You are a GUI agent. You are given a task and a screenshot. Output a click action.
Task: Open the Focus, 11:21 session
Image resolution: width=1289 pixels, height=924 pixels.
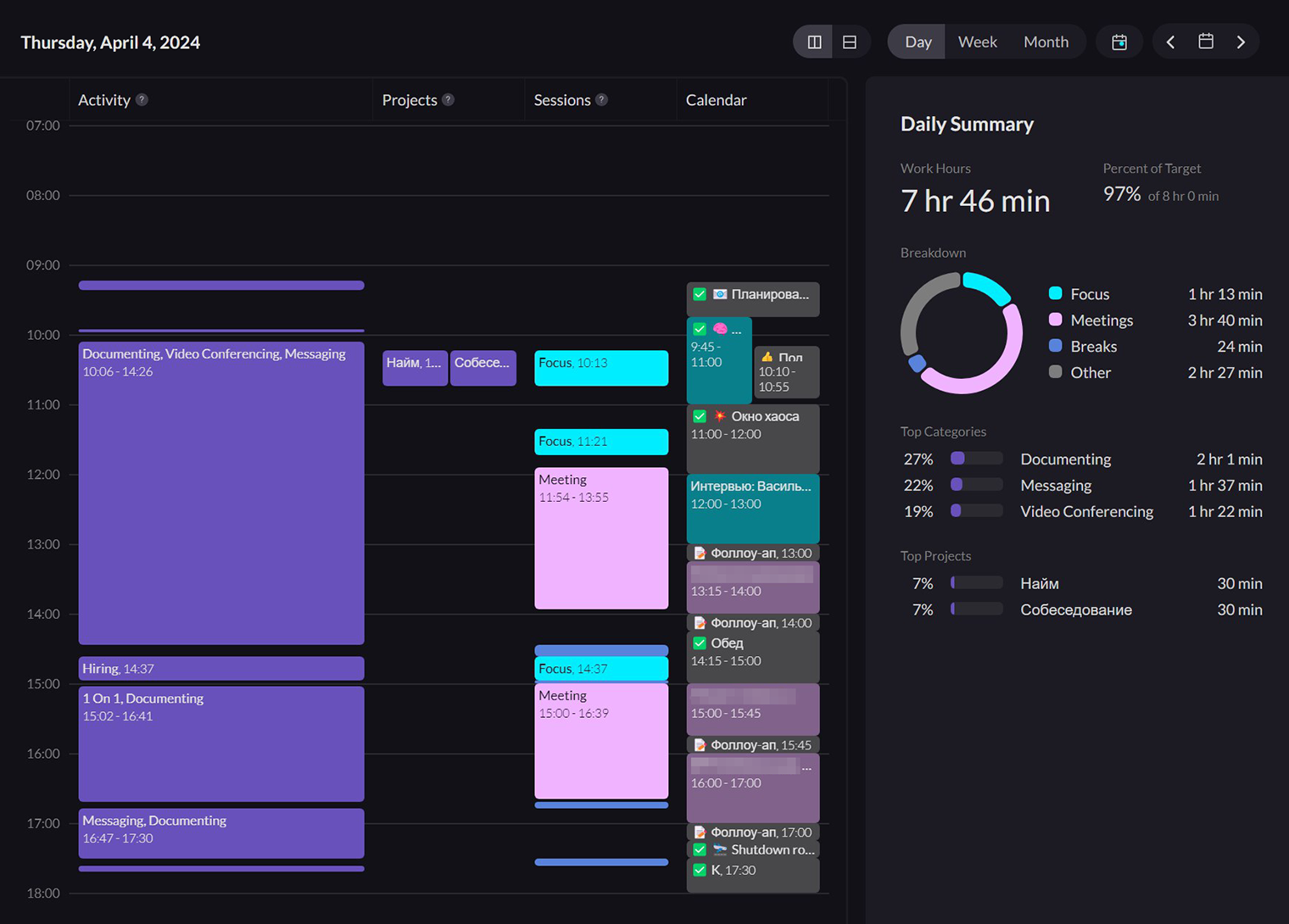tap(601, 442)
